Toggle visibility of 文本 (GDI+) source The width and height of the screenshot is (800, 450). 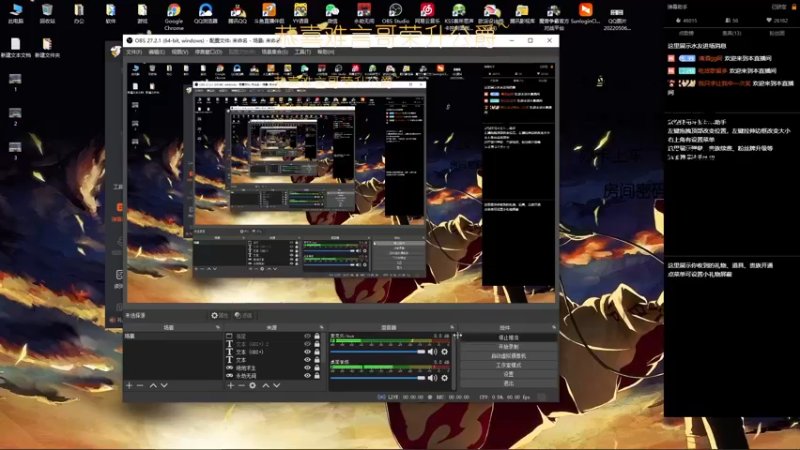307,352
